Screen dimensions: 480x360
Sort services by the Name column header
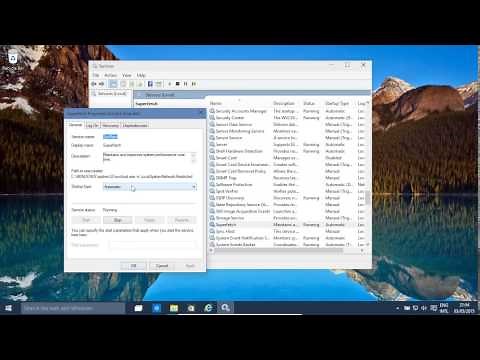tap(239, 103)
